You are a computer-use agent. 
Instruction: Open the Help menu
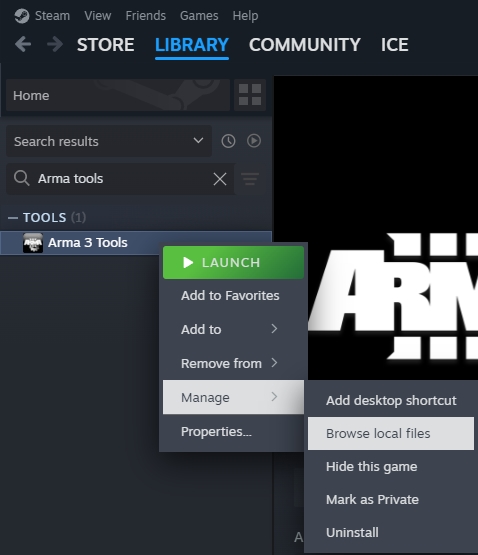pos(245,16)
